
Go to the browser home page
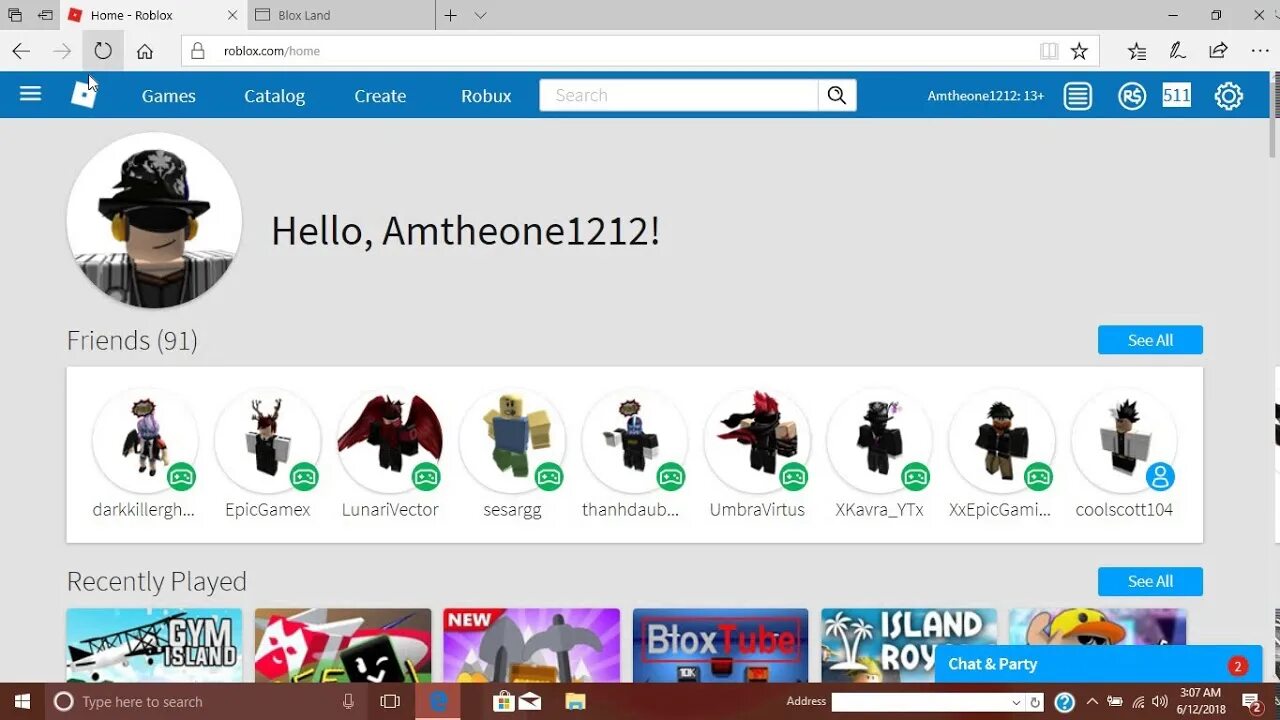[145, 51]
